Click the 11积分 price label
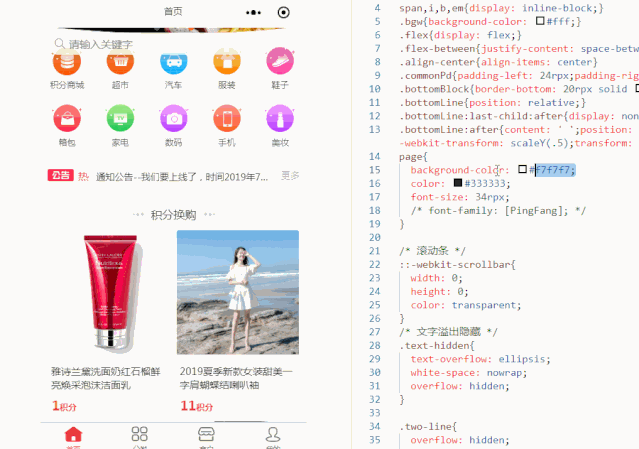The width and height of the screenshot is (639, 449). (x=196, y=406)
